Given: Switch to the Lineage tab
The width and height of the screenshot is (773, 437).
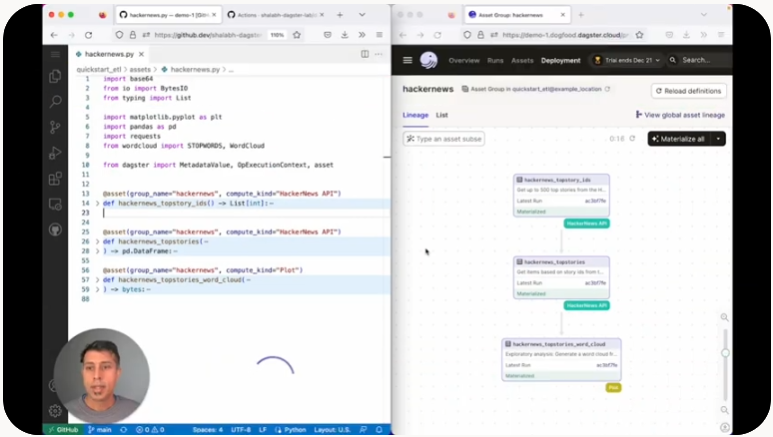Looking at the screenshot, I should click(x=415, y=115).
